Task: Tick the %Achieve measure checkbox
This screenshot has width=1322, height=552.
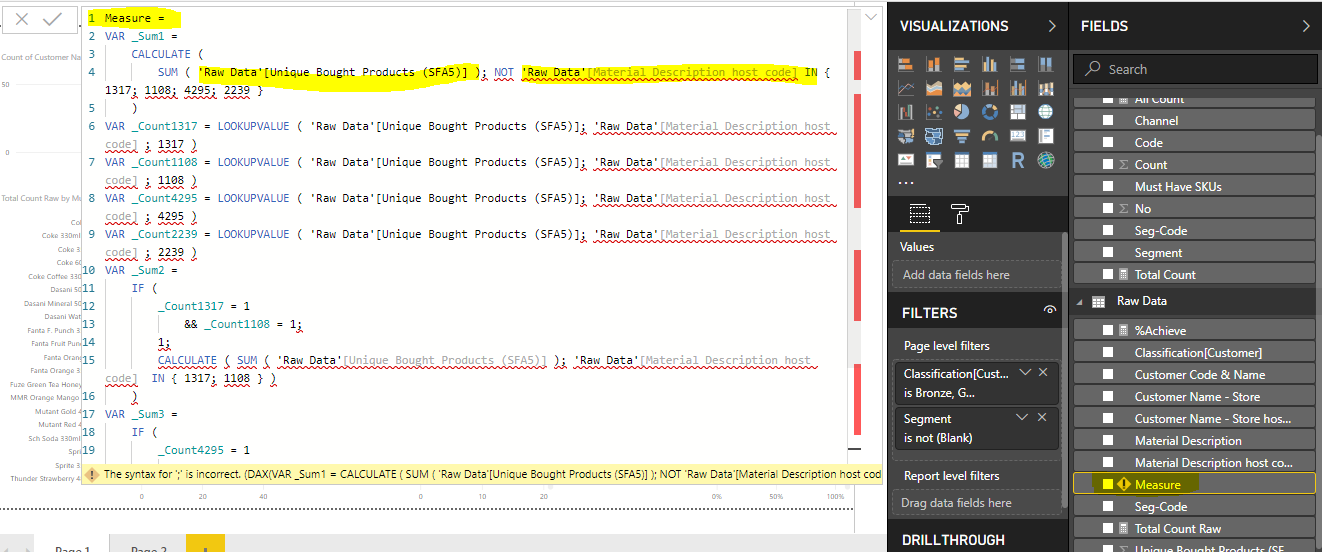Action: 1107,330
